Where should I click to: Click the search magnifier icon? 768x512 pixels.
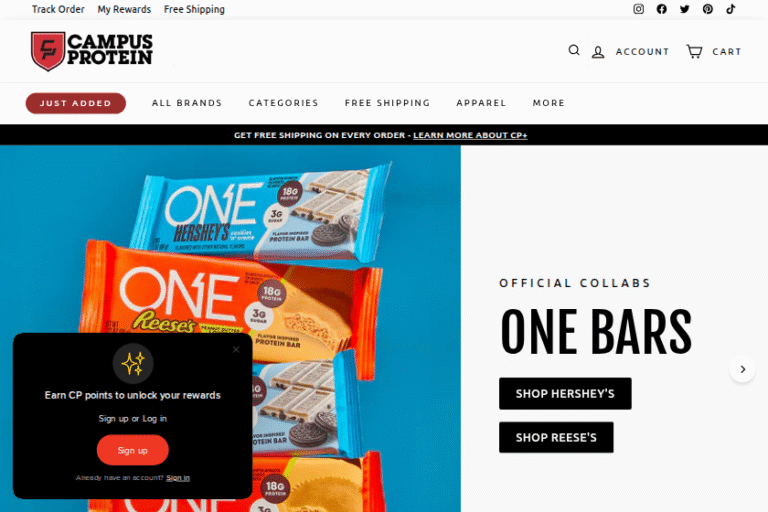574,50
